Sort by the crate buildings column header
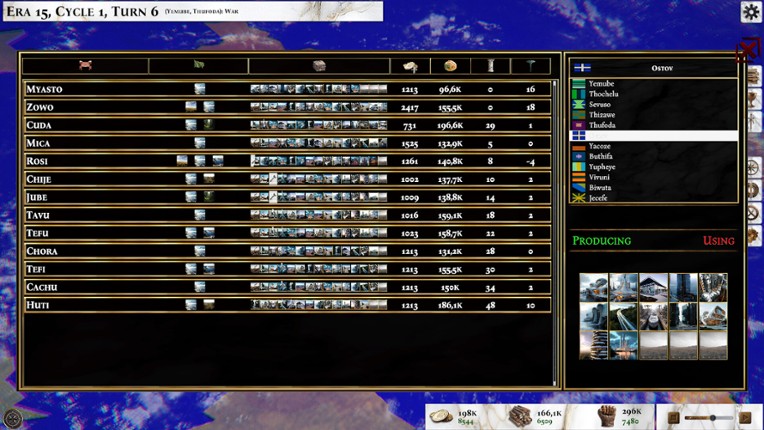Image resolution: width=764 pixels, height=430 pixels. pos(319,66)
